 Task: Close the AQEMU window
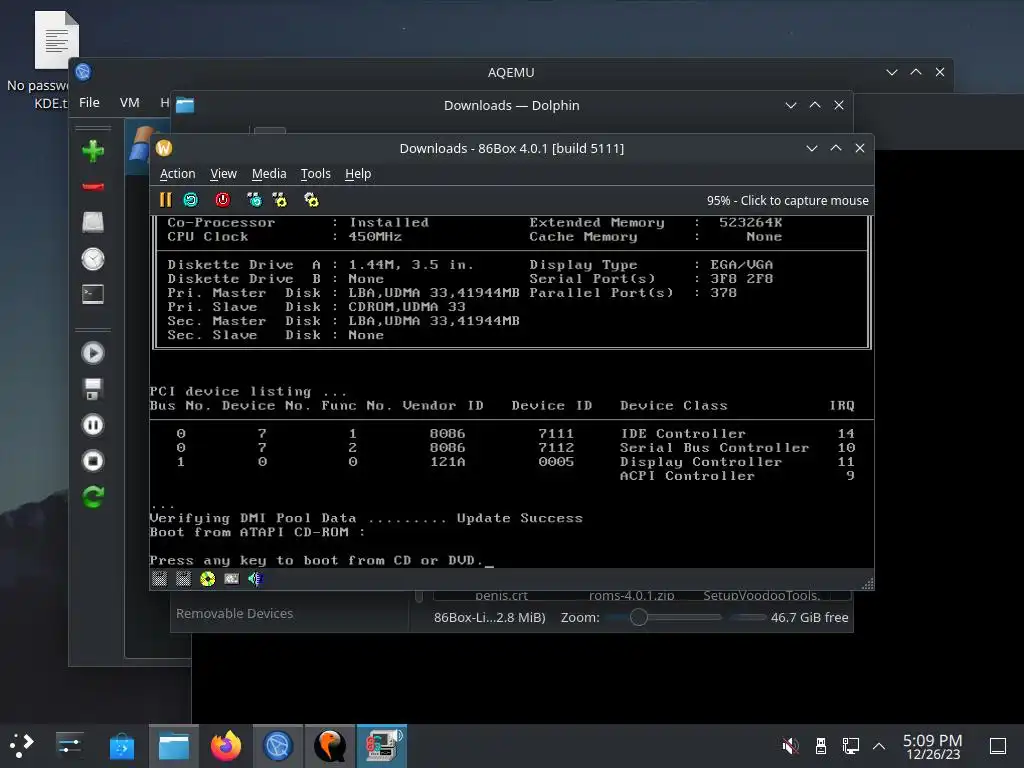940,72
